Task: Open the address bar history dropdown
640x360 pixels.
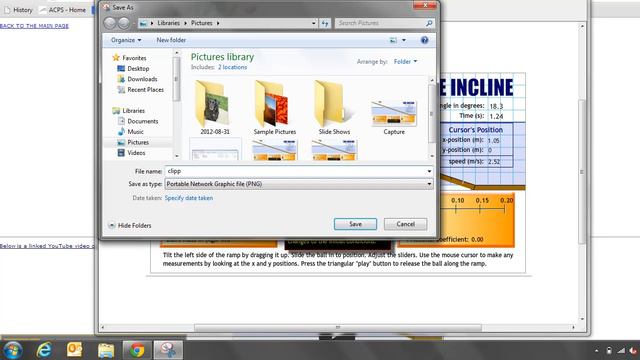Action: coord(313,23)
